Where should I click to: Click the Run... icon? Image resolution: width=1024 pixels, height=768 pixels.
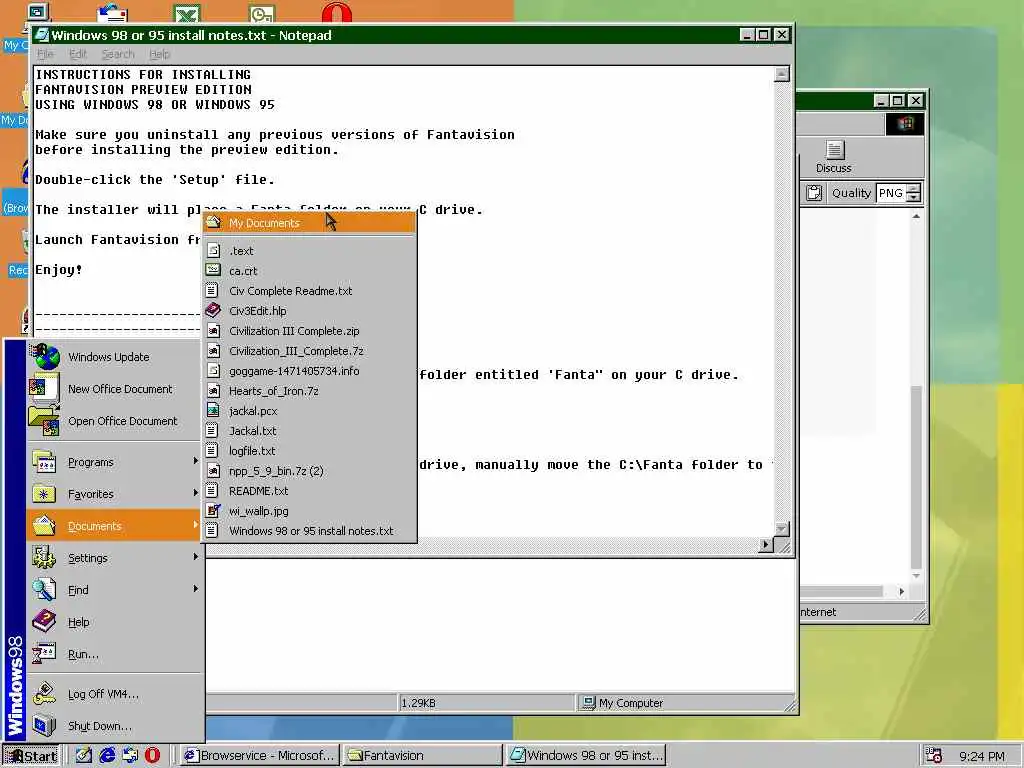(44, 654)
